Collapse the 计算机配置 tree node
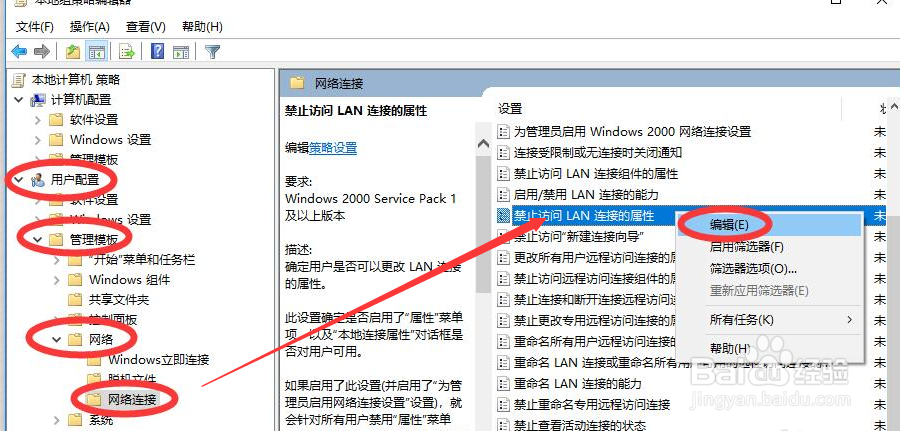900x431 pixels. pyautogui.click(x=19, y=100)
